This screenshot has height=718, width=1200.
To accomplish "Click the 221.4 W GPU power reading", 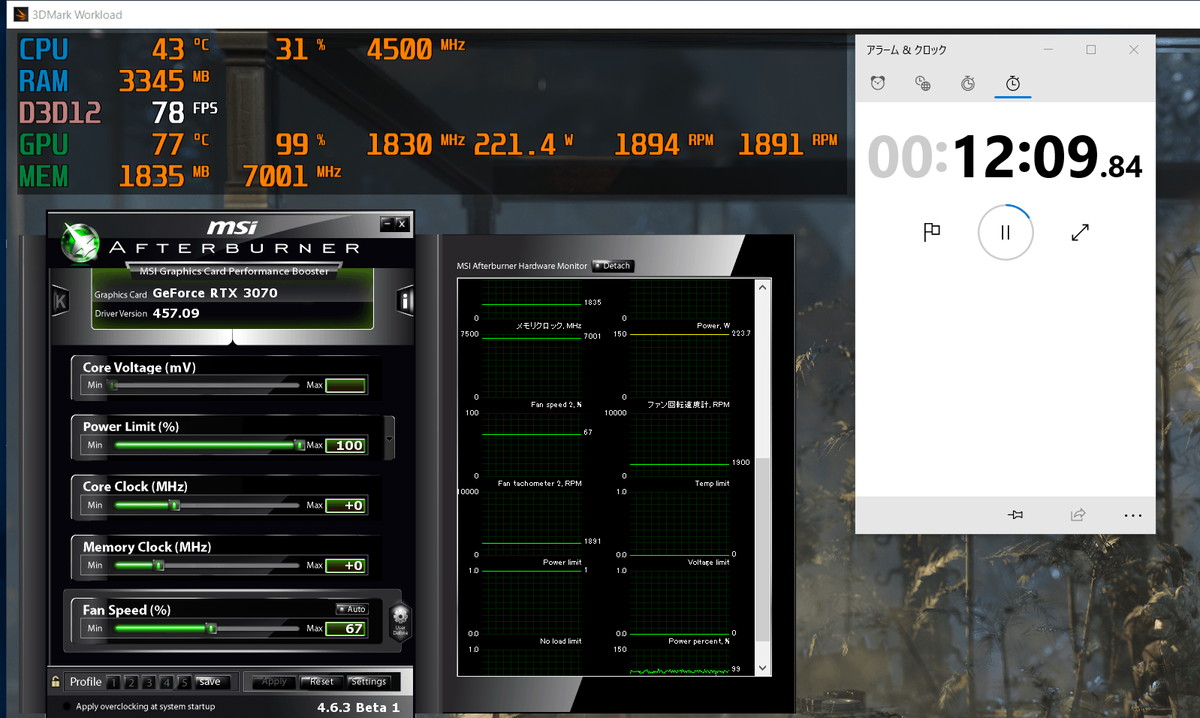I will pyautogui.click(x=524, y=144).
